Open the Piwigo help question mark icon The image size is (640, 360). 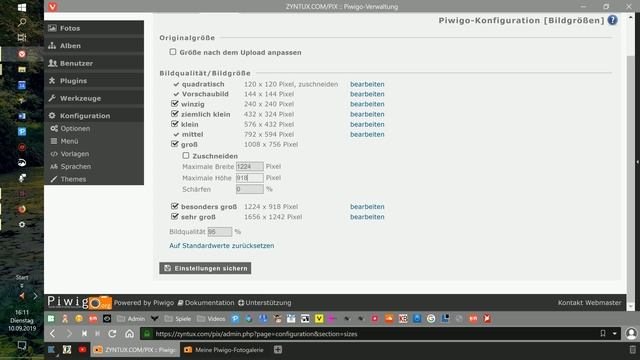pos(612,20)
